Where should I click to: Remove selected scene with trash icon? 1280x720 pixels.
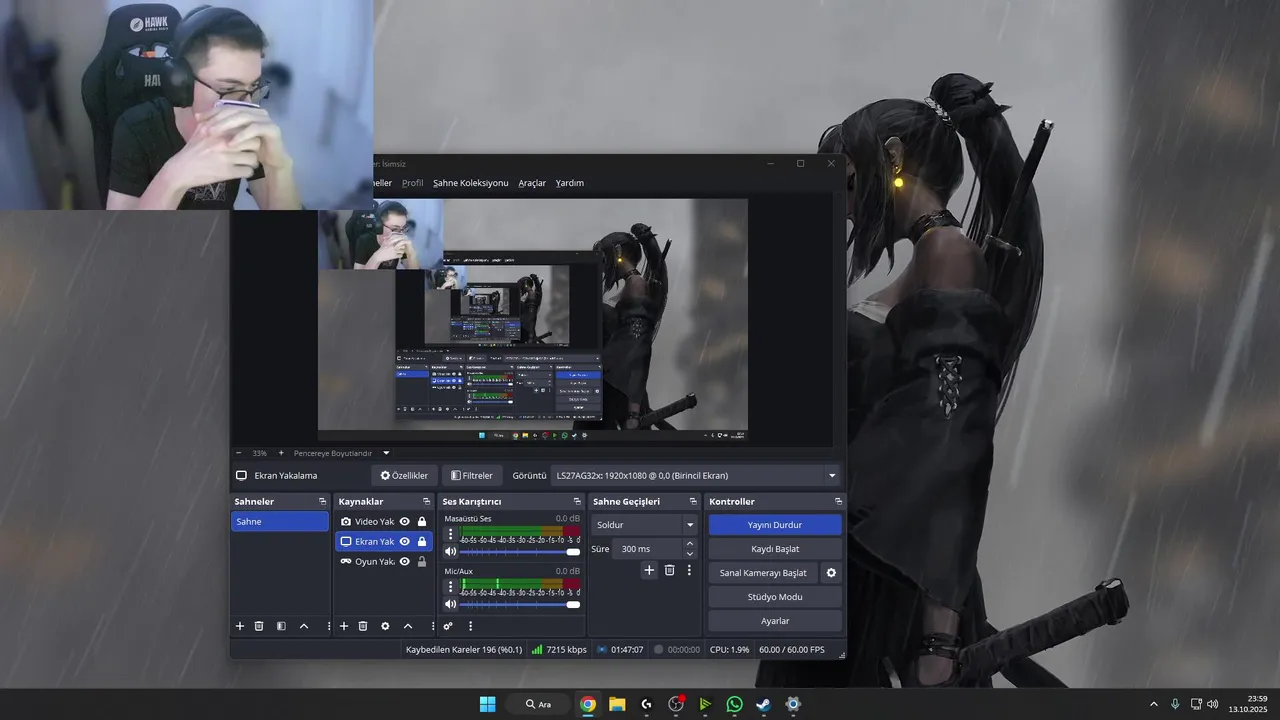(x=259, y=626)
